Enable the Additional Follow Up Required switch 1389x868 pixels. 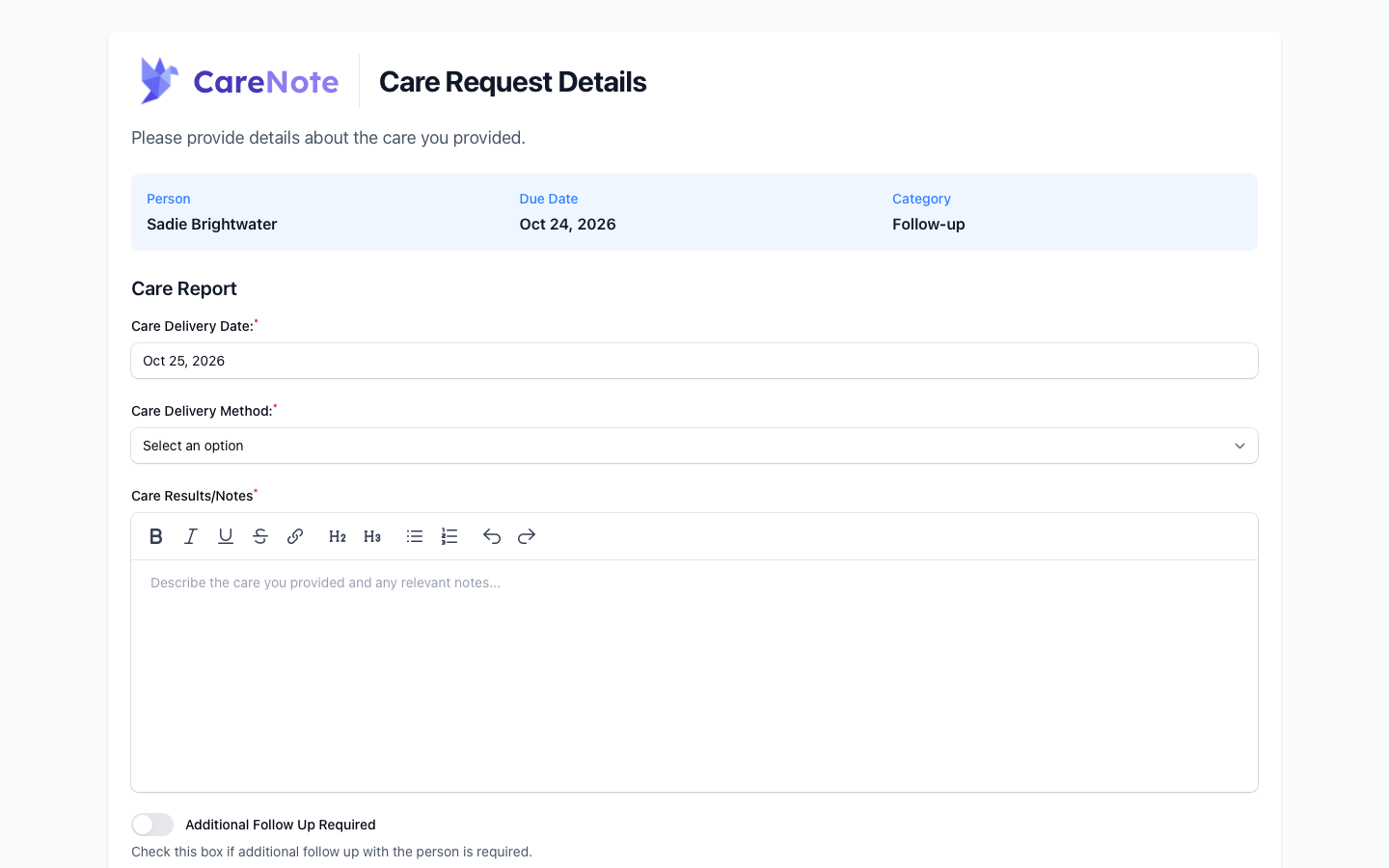pyautogui.click(x=152, y=825)
